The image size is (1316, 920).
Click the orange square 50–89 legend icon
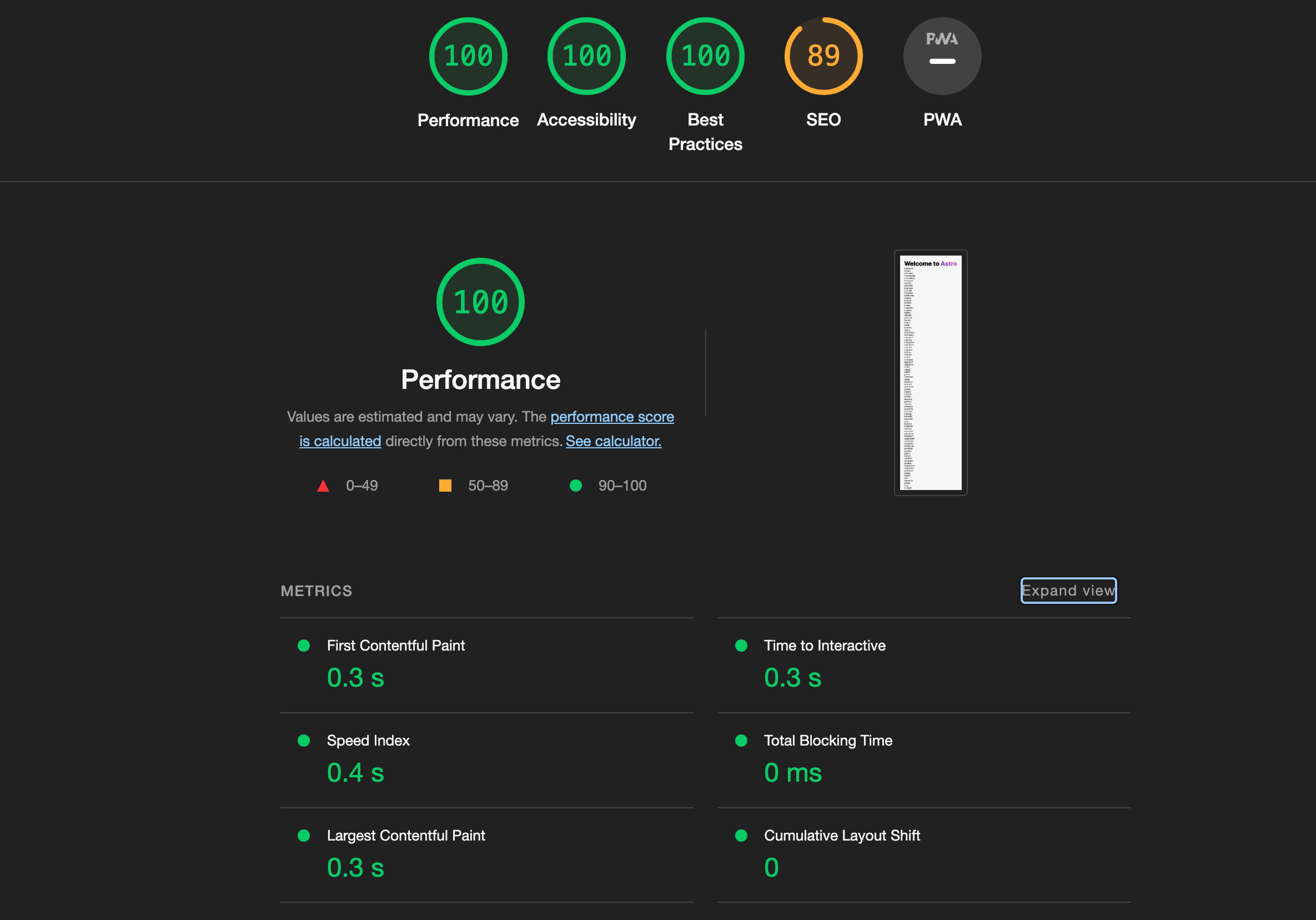pyautogui.click(x=445, y=486)
